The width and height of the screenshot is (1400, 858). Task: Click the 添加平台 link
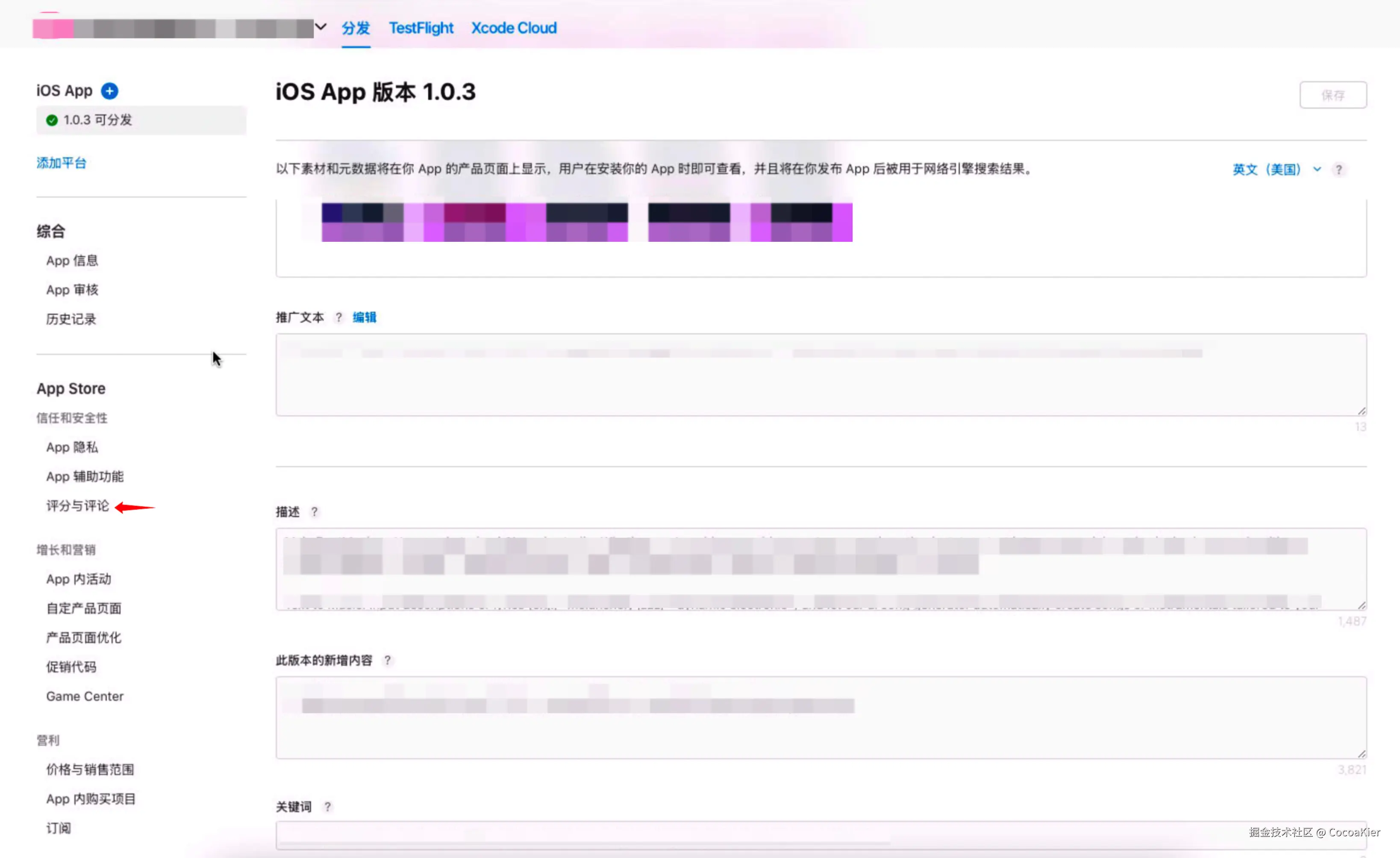pos(62,163)
